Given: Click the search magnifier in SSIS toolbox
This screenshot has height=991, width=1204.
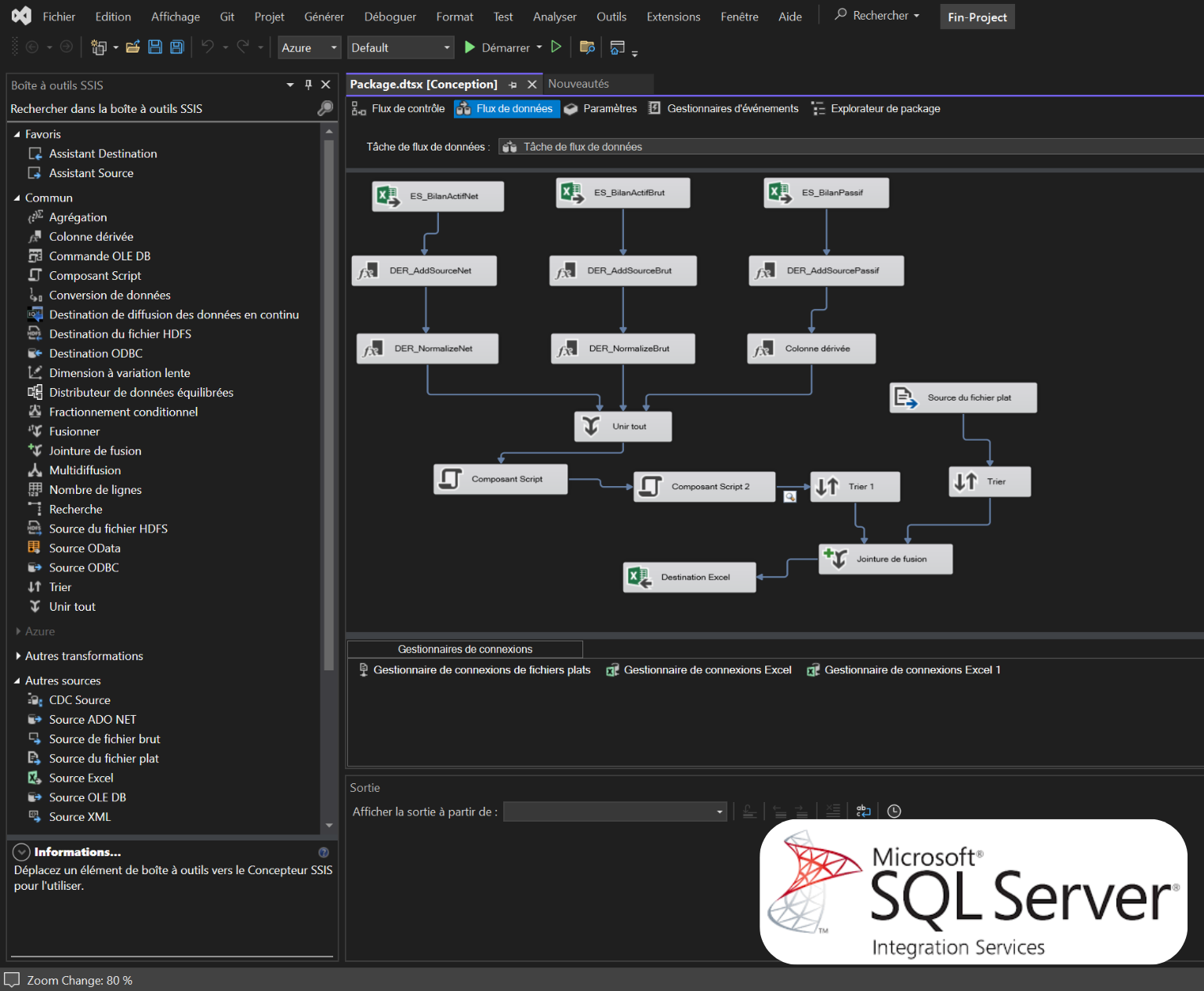Looking at the screenshot, I should coord(325,108).
